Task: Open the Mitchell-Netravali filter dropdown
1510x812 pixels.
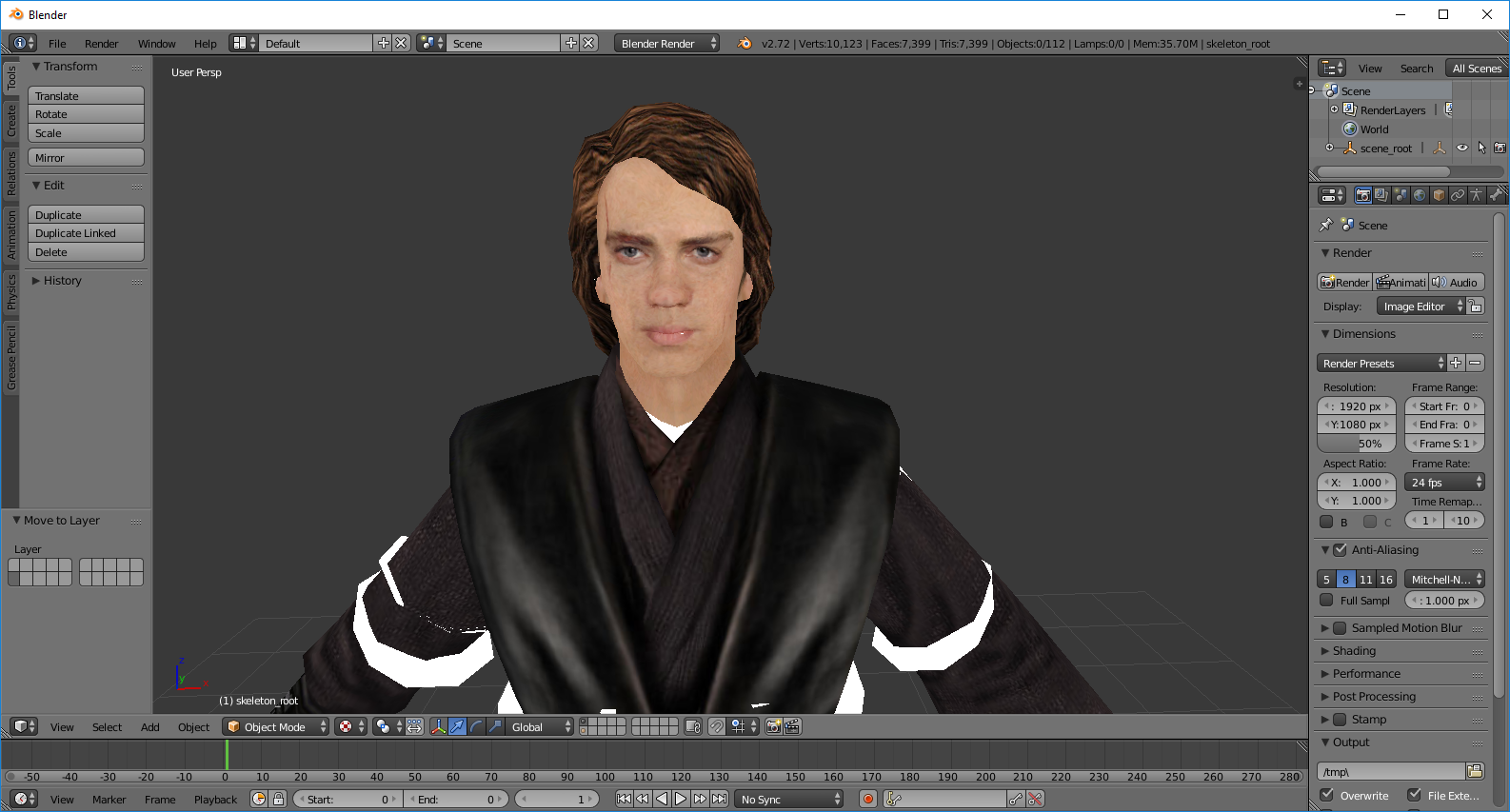Action: click(1444, 579)
